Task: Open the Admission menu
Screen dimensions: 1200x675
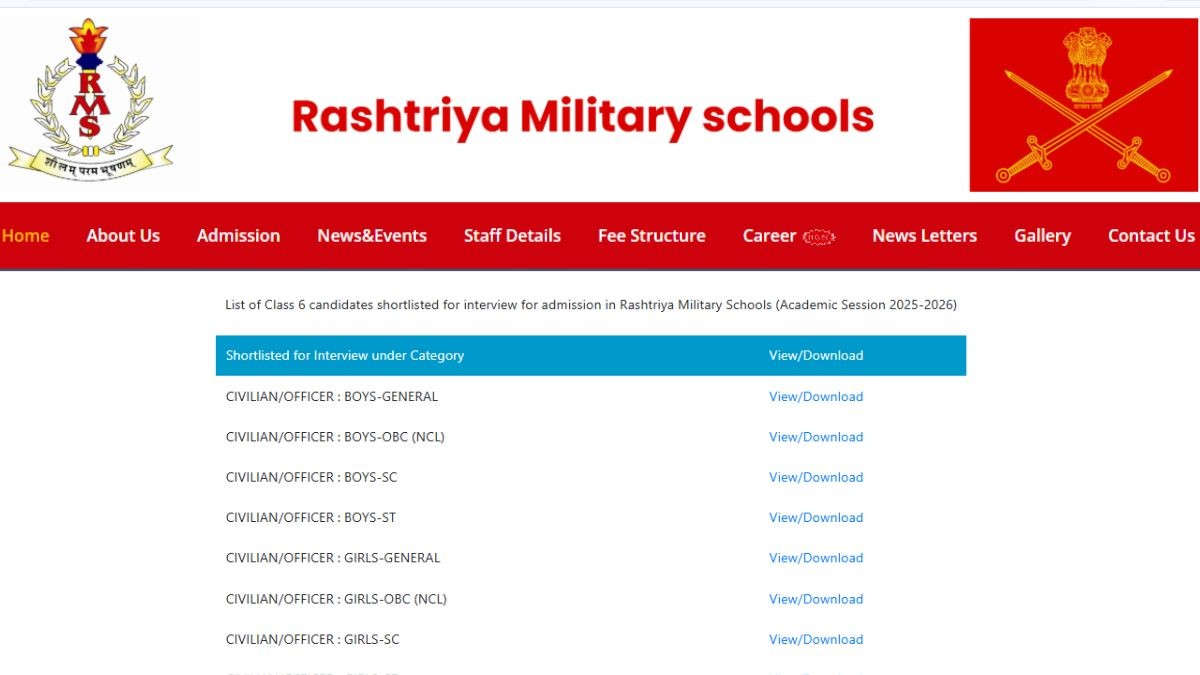Action: (x=238, y=236)
